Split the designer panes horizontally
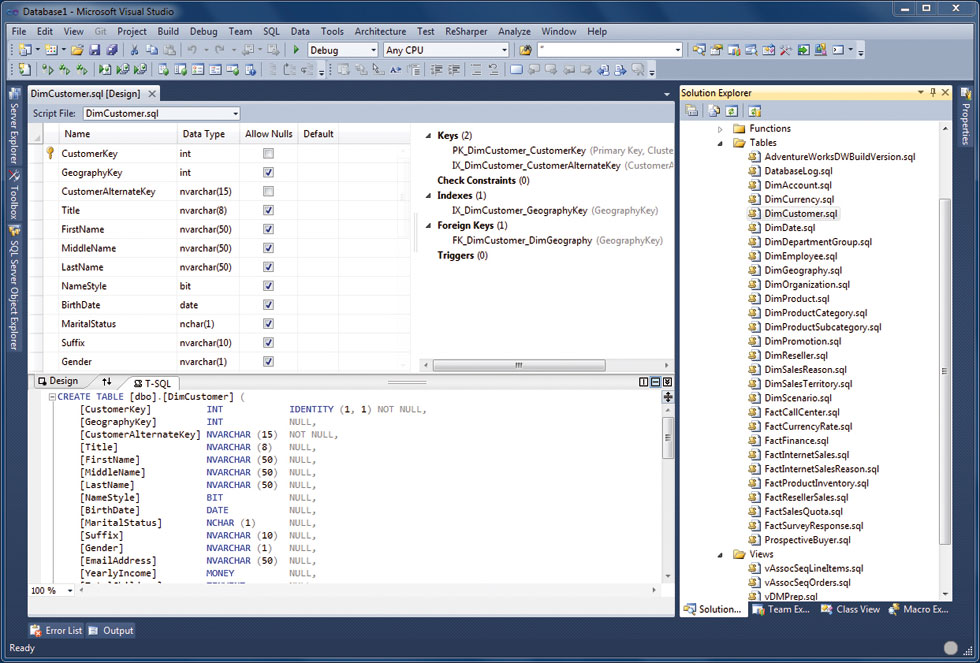 tap(655, 382)
